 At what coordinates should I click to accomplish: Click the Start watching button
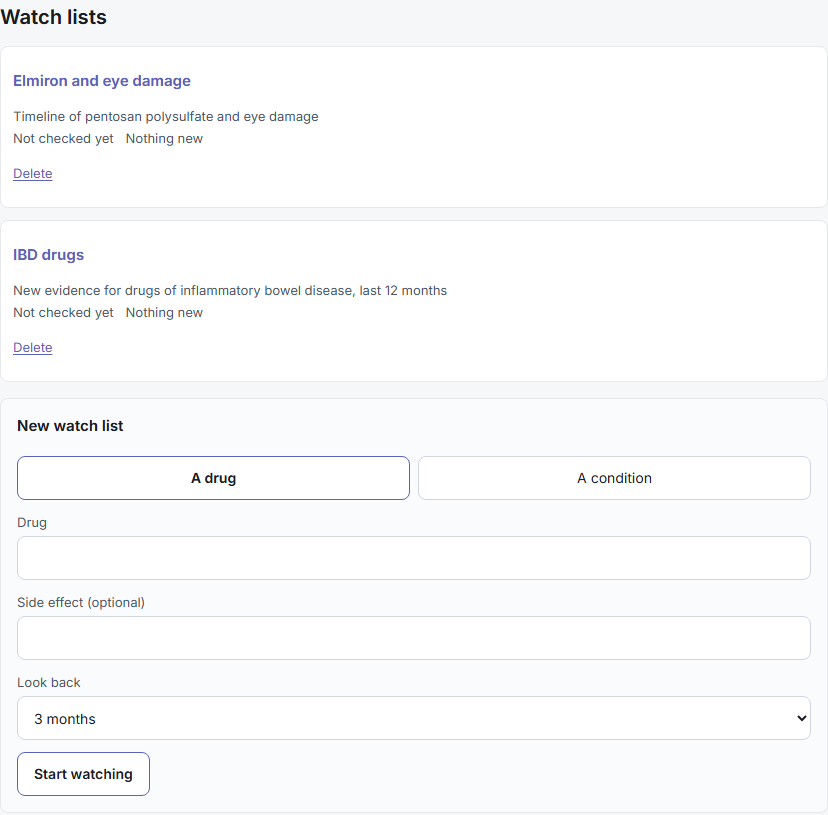click(83, 774)
